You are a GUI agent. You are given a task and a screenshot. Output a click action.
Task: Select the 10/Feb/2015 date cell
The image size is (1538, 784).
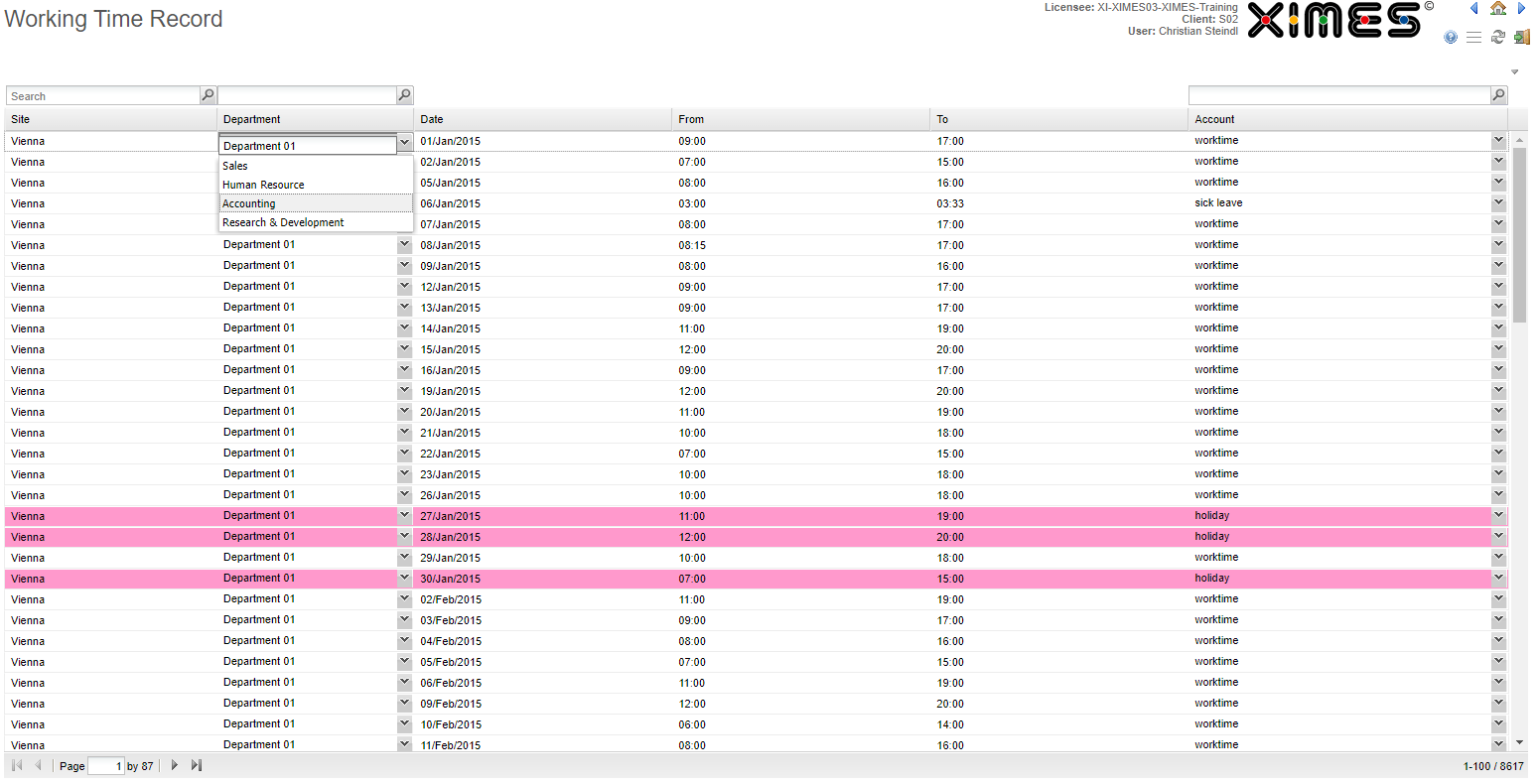pos(543,724)
